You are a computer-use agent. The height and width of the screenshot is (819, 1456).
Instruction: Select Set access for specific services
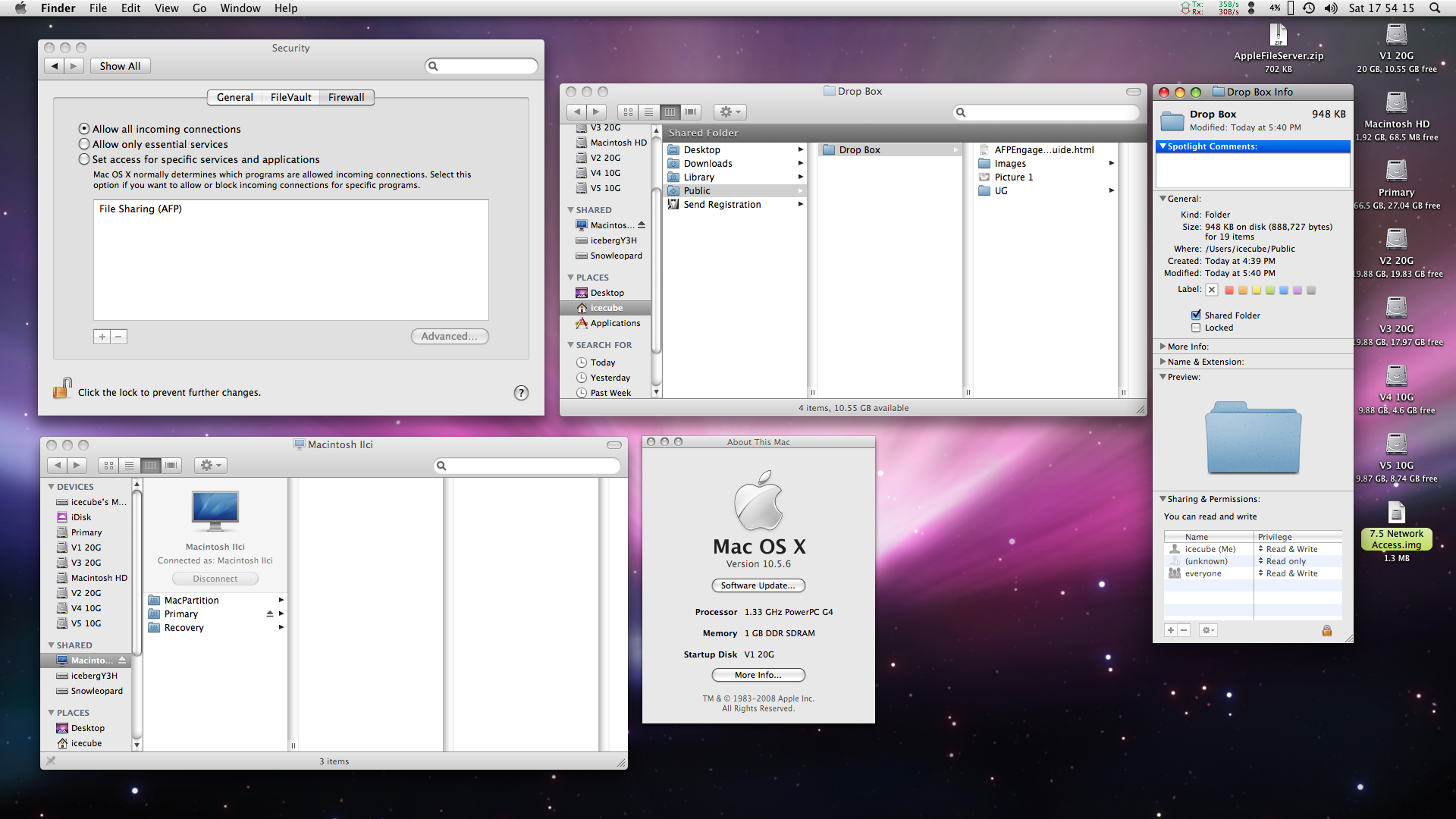84,159
